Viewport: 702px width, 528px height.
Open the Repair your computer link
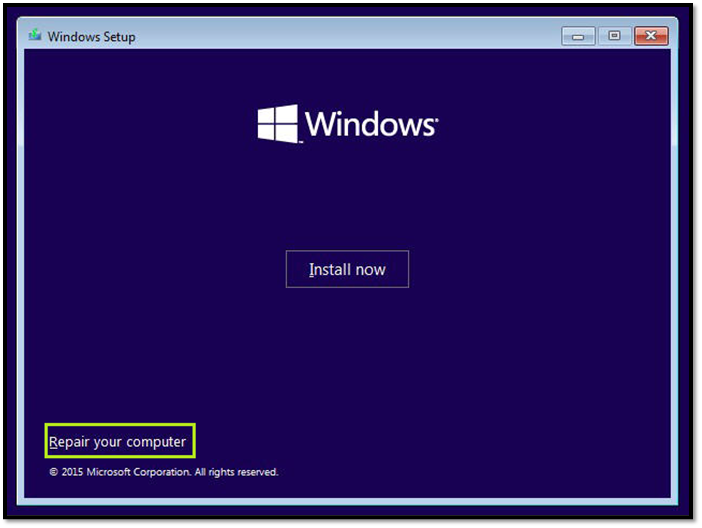point(118,441)
